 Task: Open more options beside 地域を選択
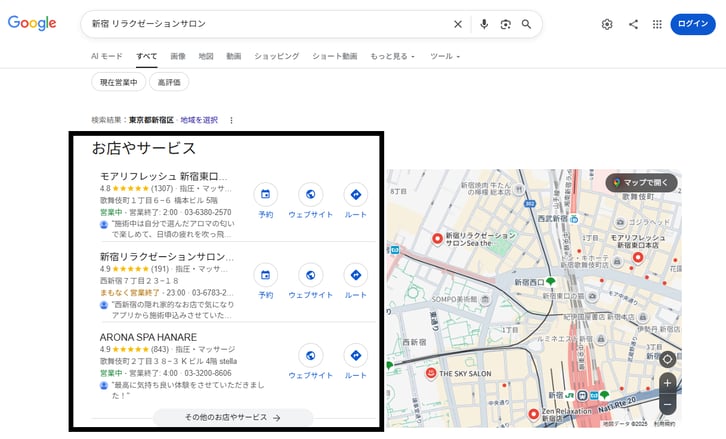pyautogui.click(x=231, y=120)
